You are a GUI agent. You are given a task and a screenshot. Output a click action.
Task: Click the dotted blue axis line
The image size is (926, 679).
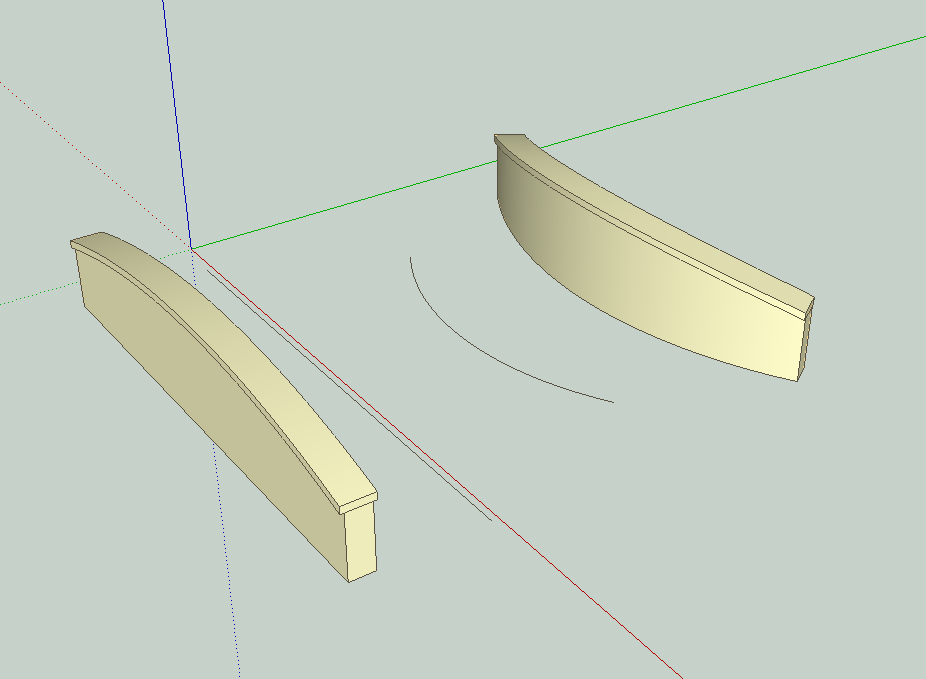click(228, 580)
